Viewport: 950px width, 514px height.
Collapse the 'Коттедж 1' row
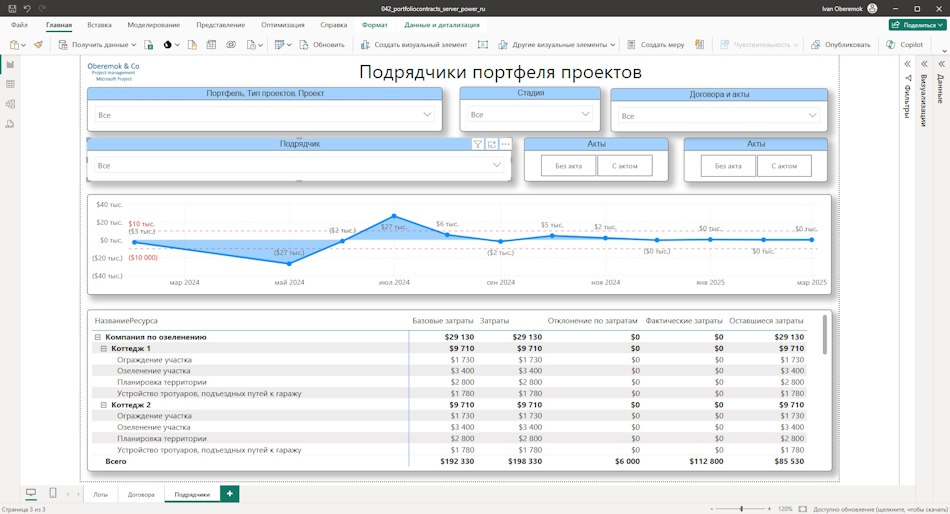click(x=104, y=349)
